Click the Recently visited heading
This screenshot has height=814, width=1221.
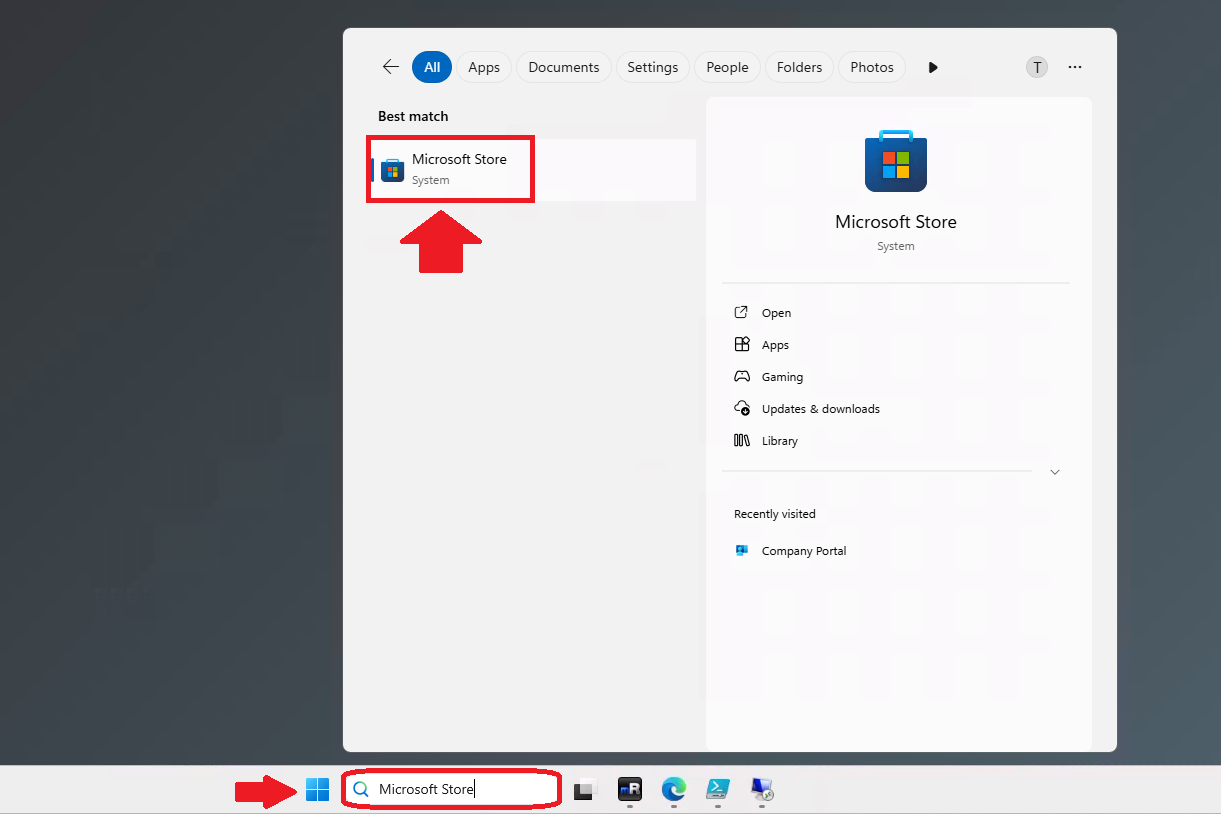click(x=775, y=514)
